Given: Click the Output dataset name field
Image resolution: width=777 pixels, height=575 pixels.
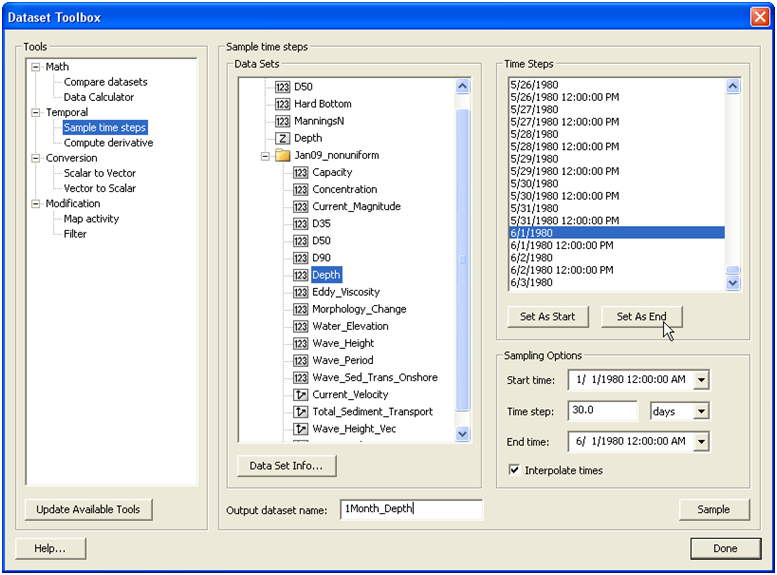Looking at the screenshot, I should coord(411,509).
